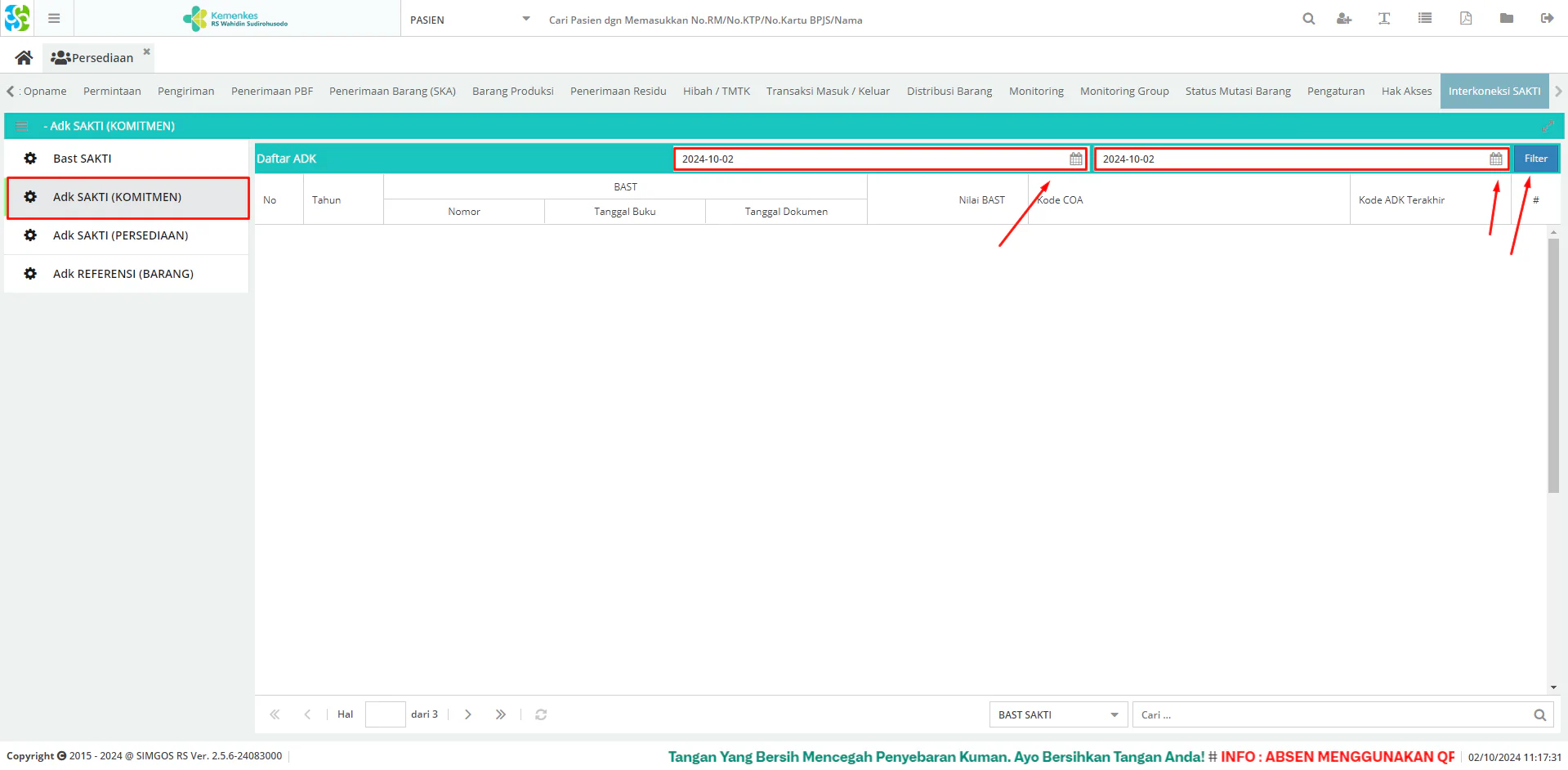Open the end date calendar picker
Viewport: 1568px width, 770px height.
(x=1496, y=159)
